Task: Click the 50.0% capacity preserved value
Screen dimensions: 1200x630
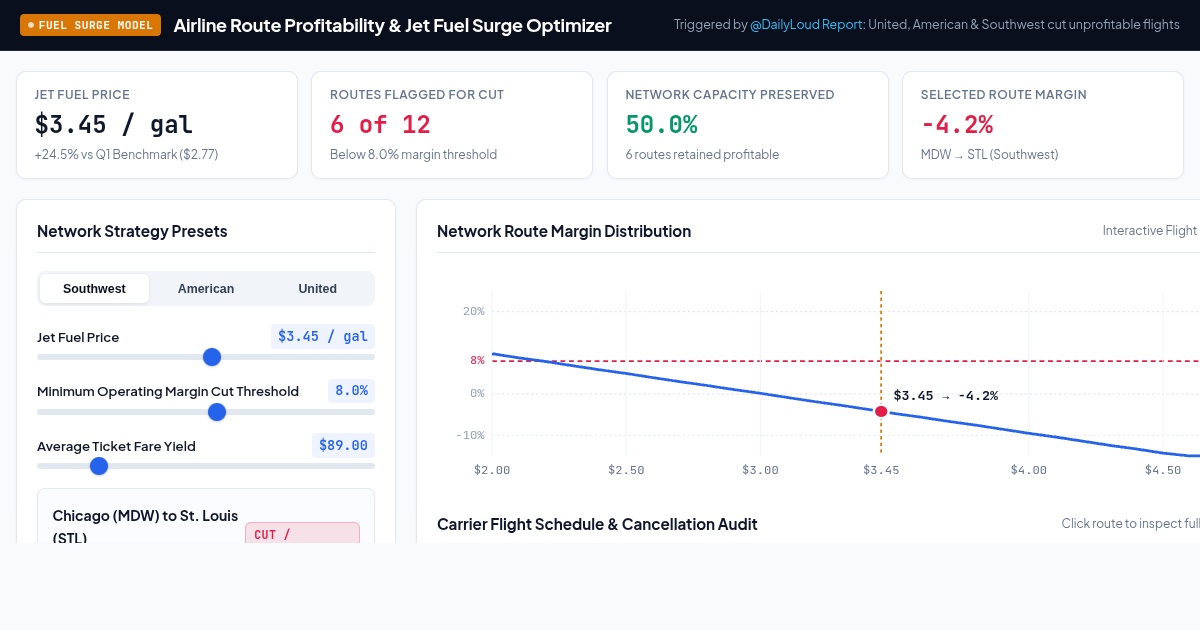Action: [662, 125]
